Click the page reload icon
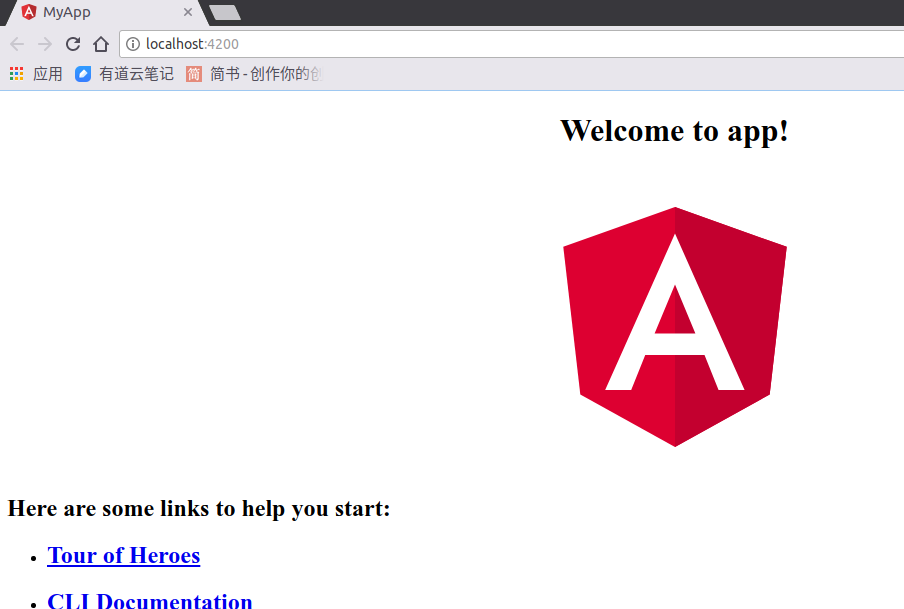Image resolution: width=904 pixels, height=609 pixels. pyautogui.click(x=72, y=43)
